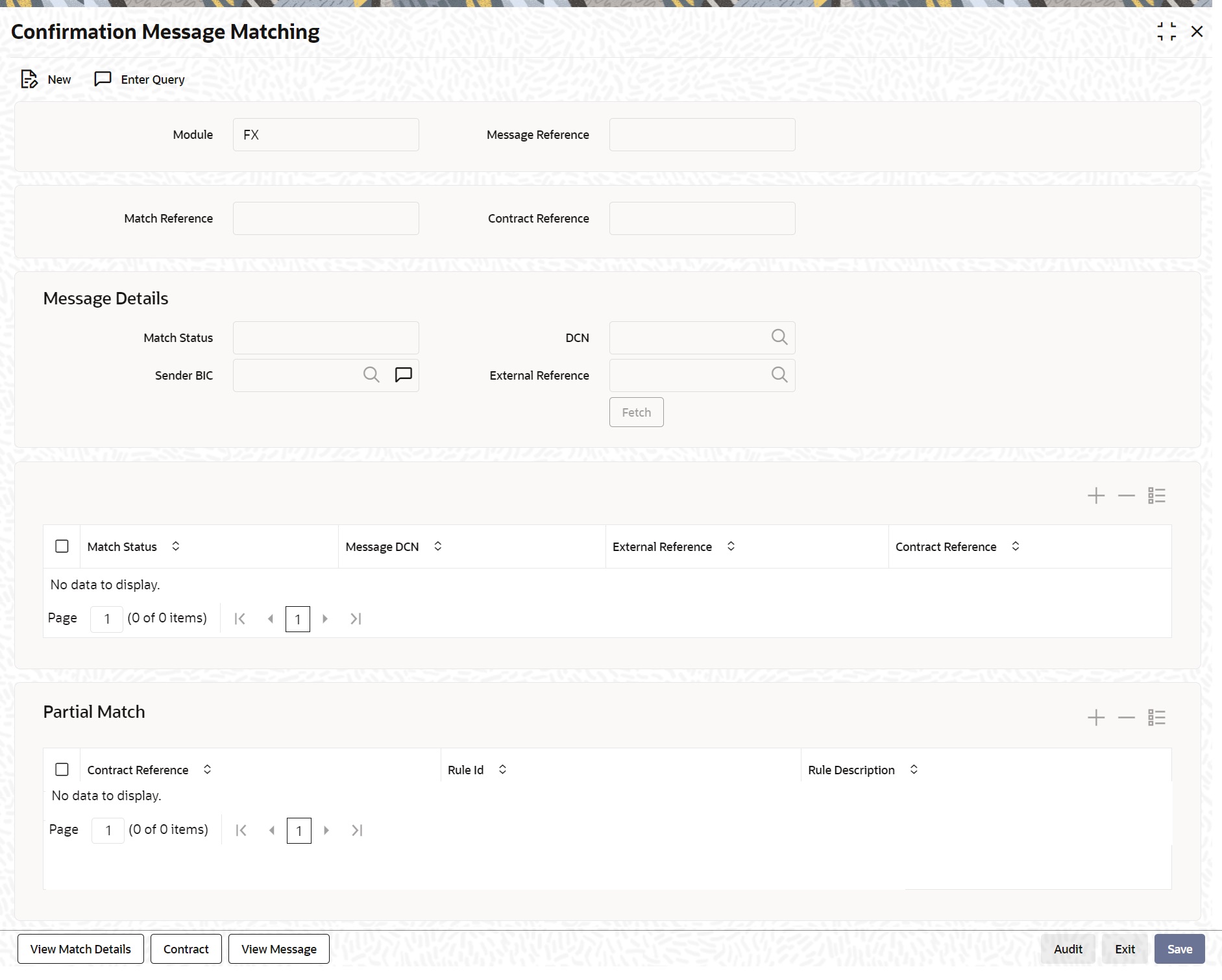
Task: Go to first page of Partial Match table
Action: click(241, 831)
